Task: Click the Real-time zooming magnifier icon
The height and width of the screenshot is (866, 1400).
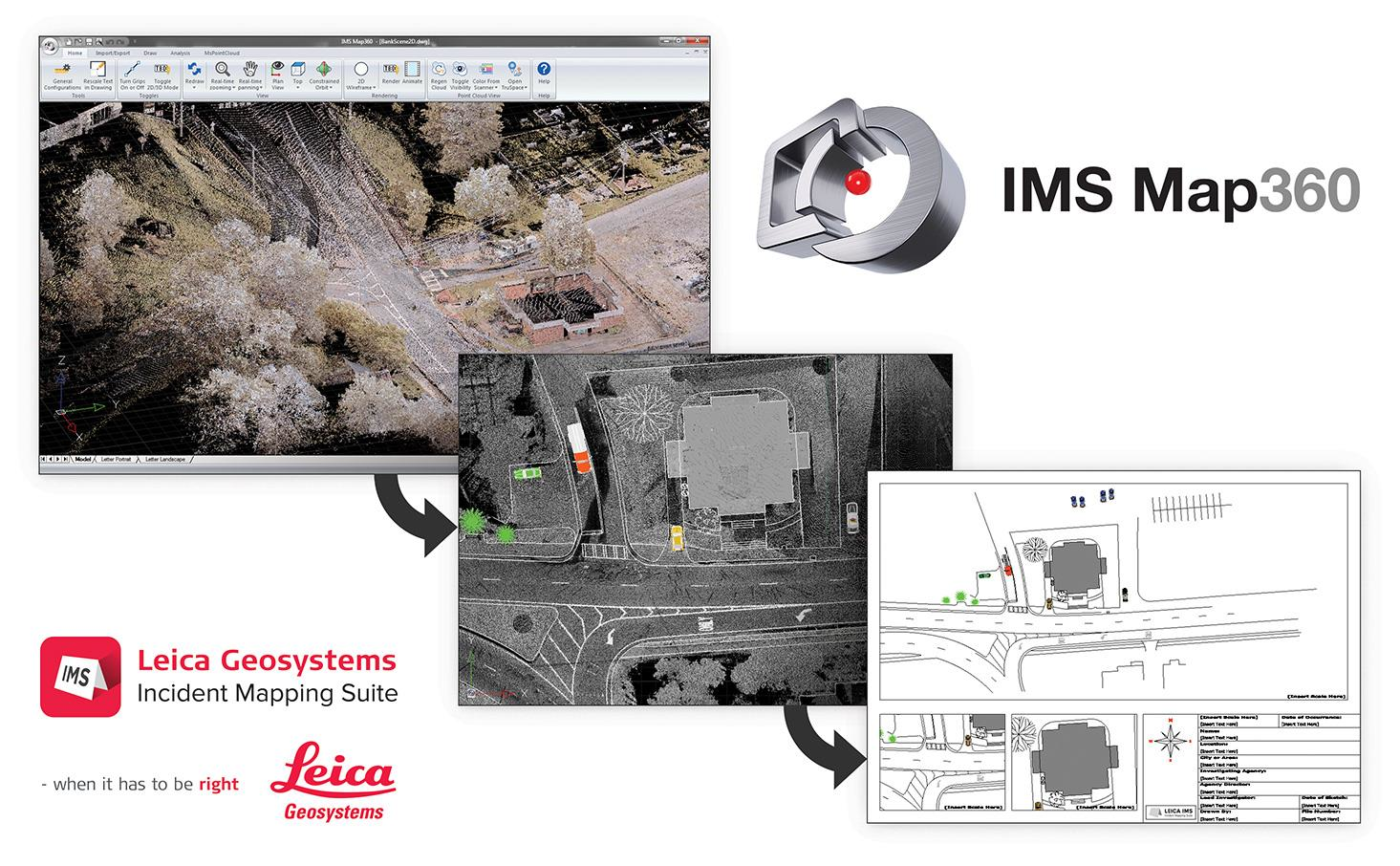Action: point(223,69)
